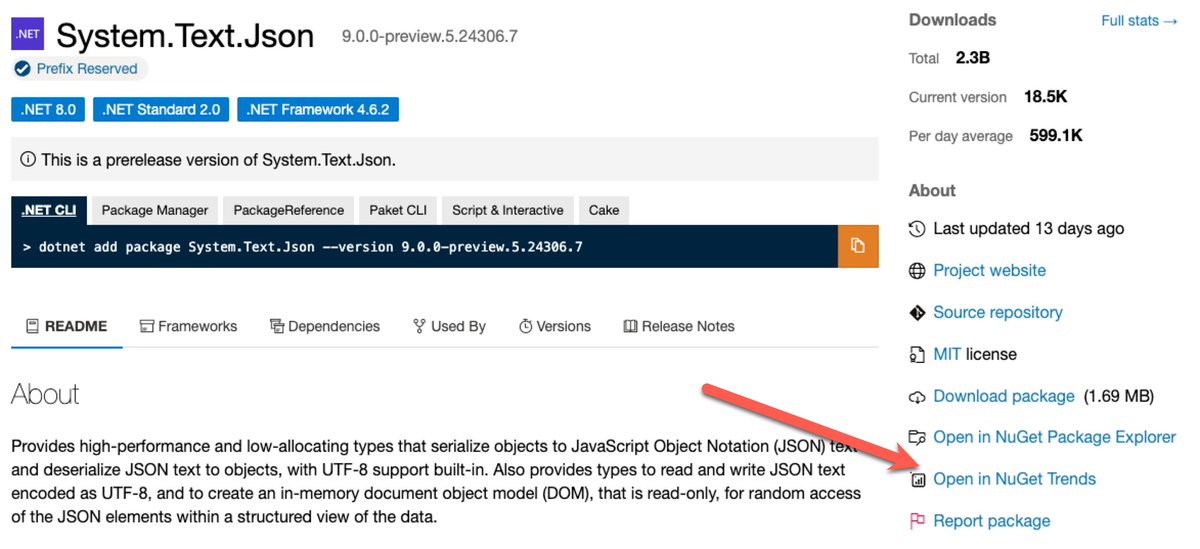Click the Current version value 18.5K

[1046, 97]
